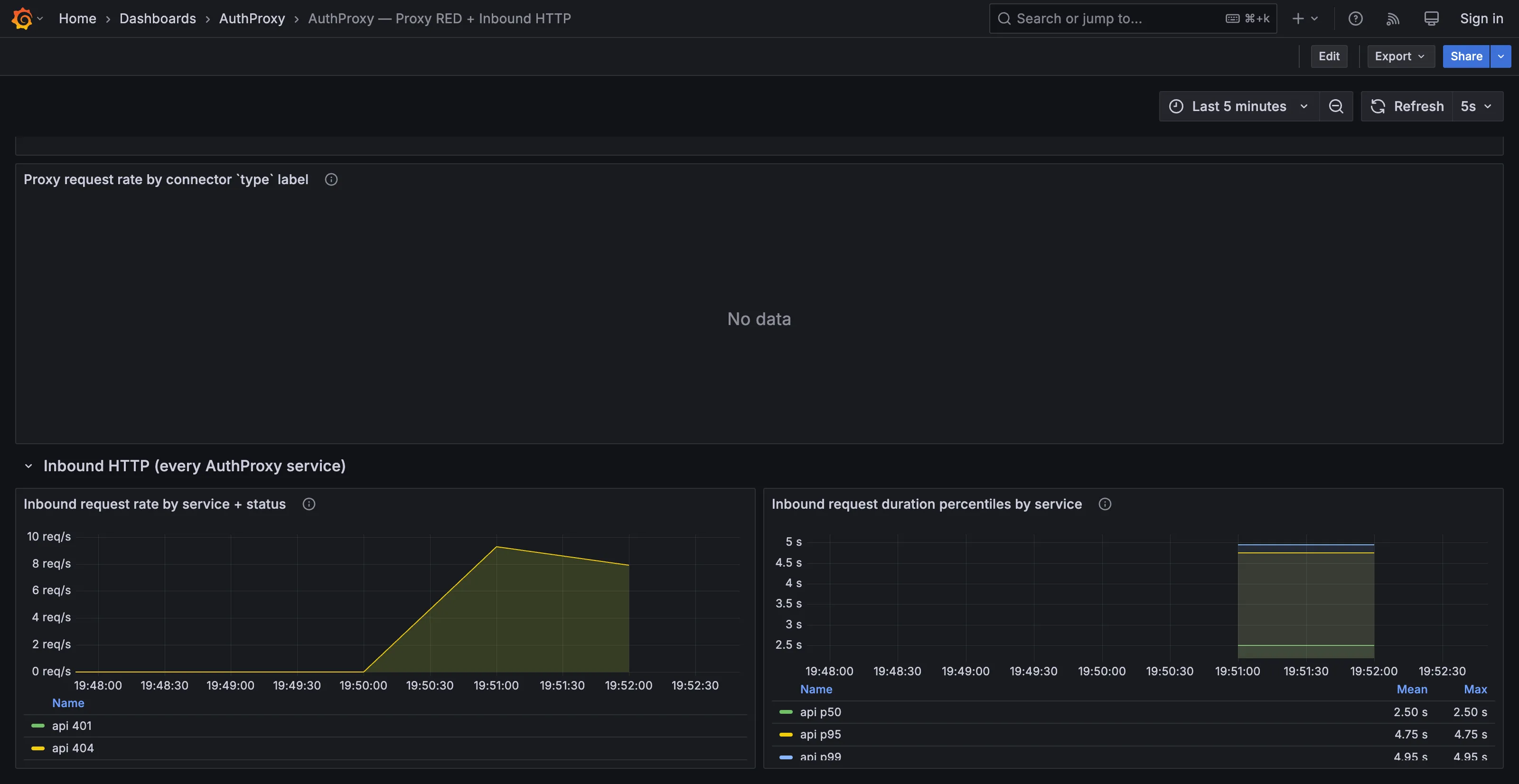Click the monitor kiosk mode icon
The width and height of the screenshot is (1519, 784).
point(1431,19)
